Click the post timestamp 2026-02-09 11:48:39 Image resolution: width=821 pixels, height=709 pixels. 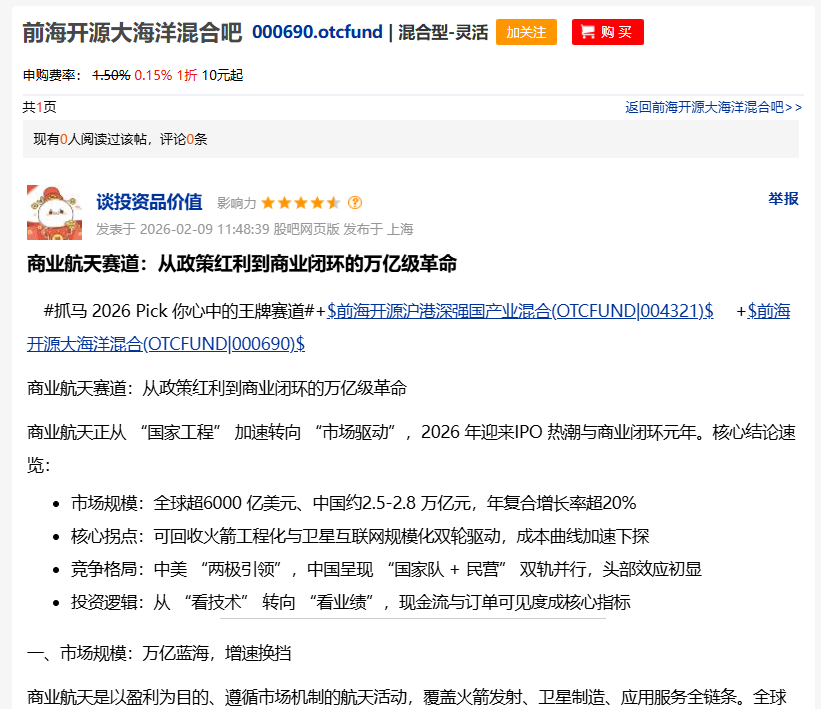point(205,229)
